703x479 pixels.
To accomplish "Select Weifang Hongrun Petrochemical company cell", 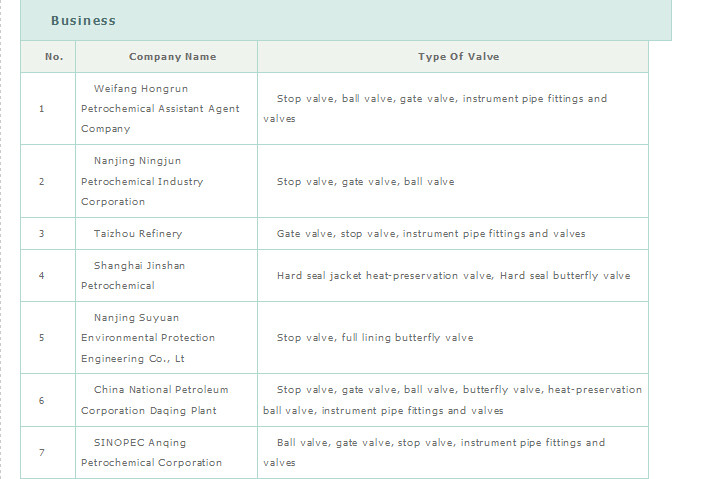I will pos(160,109).
